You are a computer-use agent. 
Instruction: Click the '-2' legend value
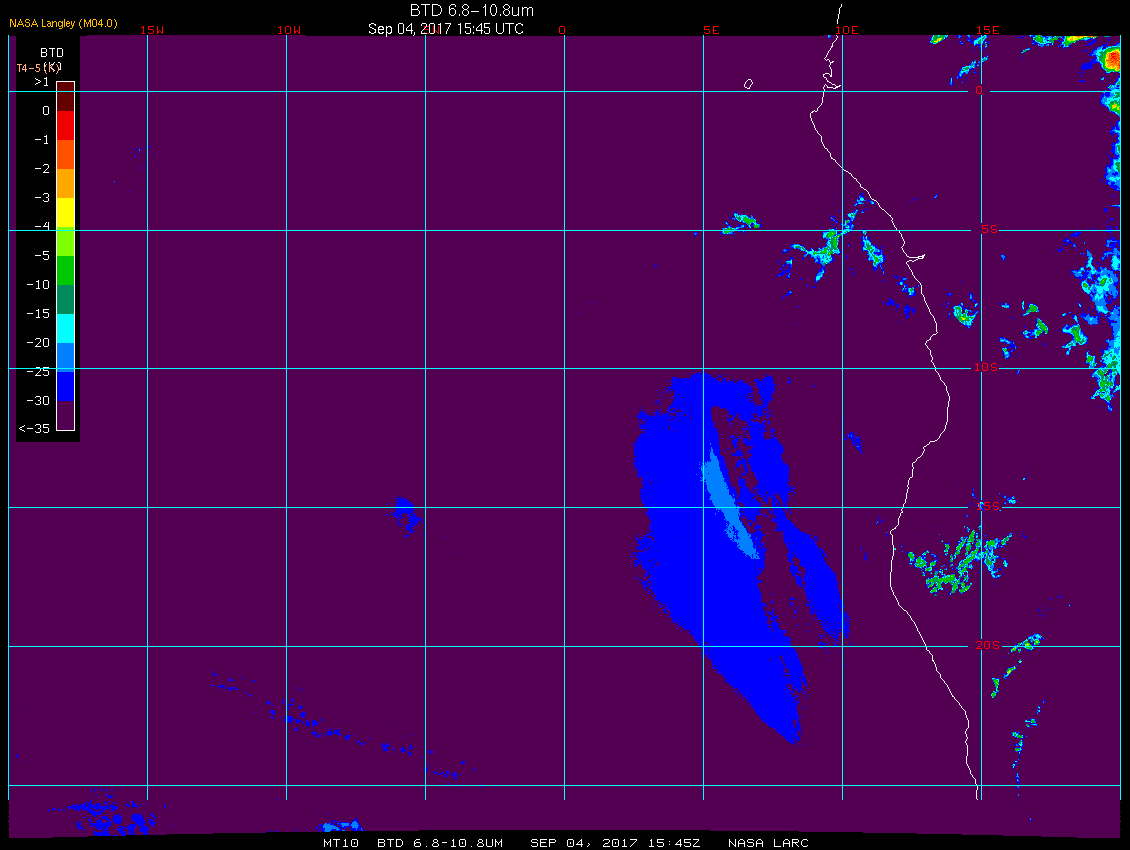(42, 169)
